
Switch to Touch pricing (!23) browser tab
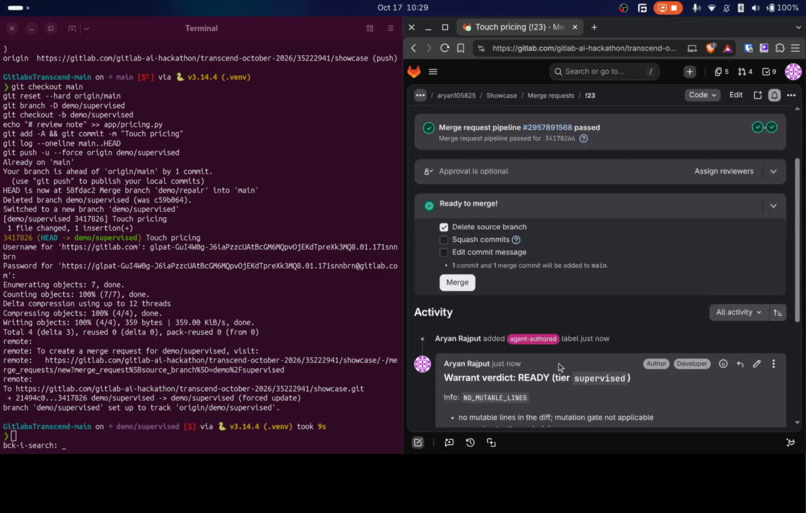pos(520,27)
